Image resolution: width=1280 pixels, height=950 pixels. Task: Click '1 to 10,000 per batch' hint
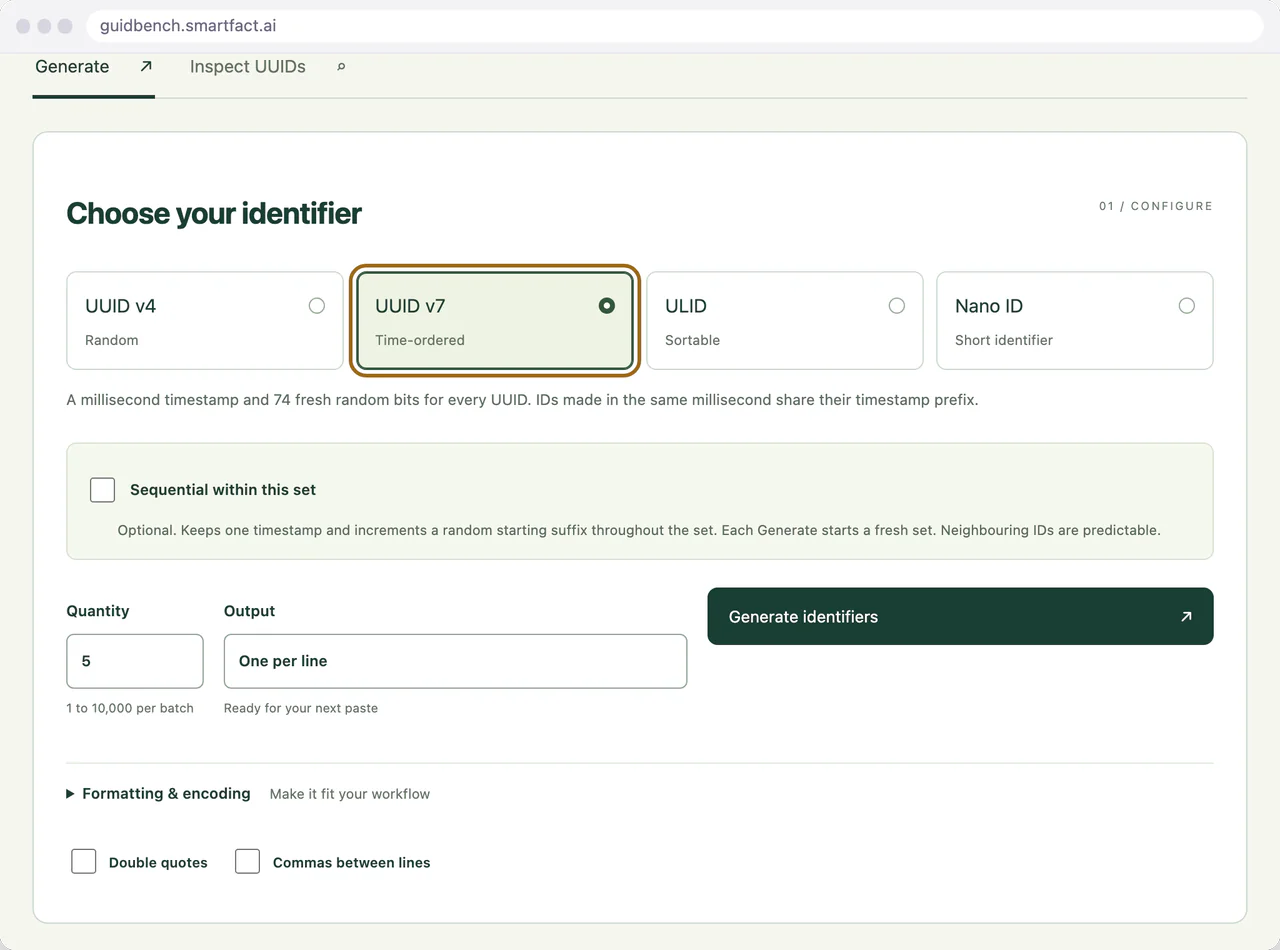130,708
